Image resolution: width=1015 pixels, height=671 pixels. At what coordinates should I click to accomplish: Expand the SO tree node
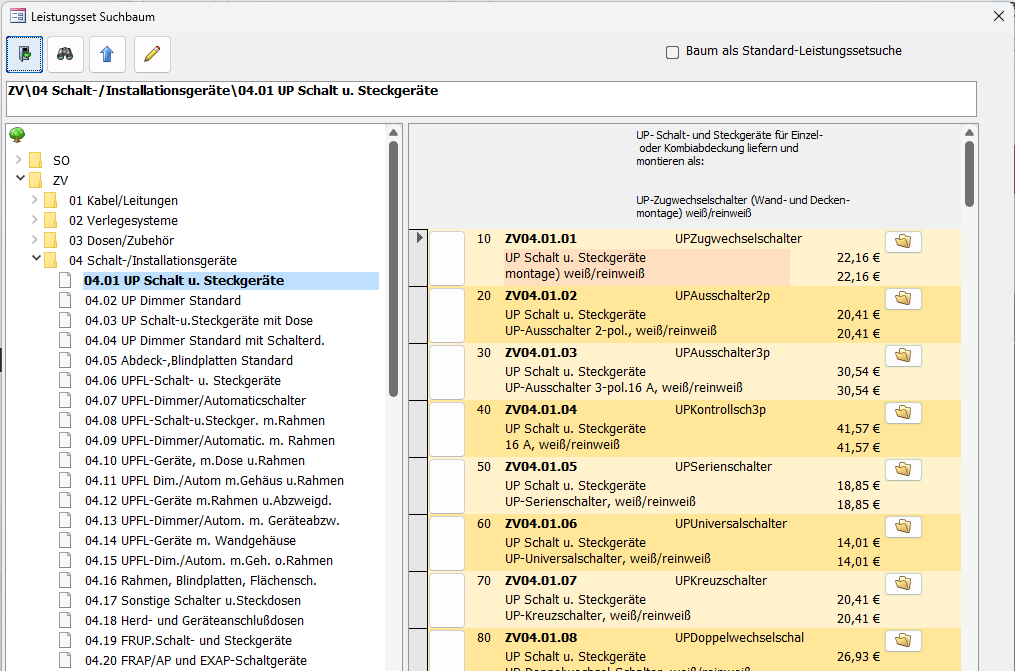[x=19, y=160]
